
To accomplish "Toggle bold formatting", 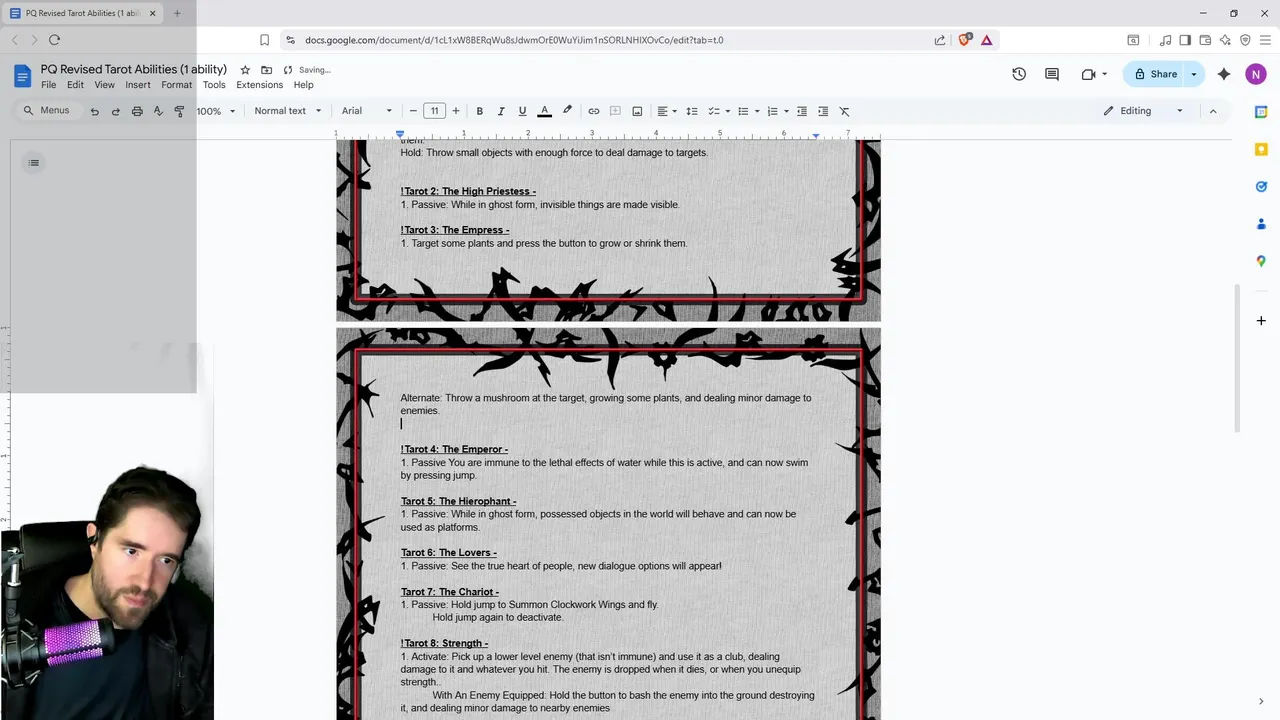I will [x=480, y=111].
